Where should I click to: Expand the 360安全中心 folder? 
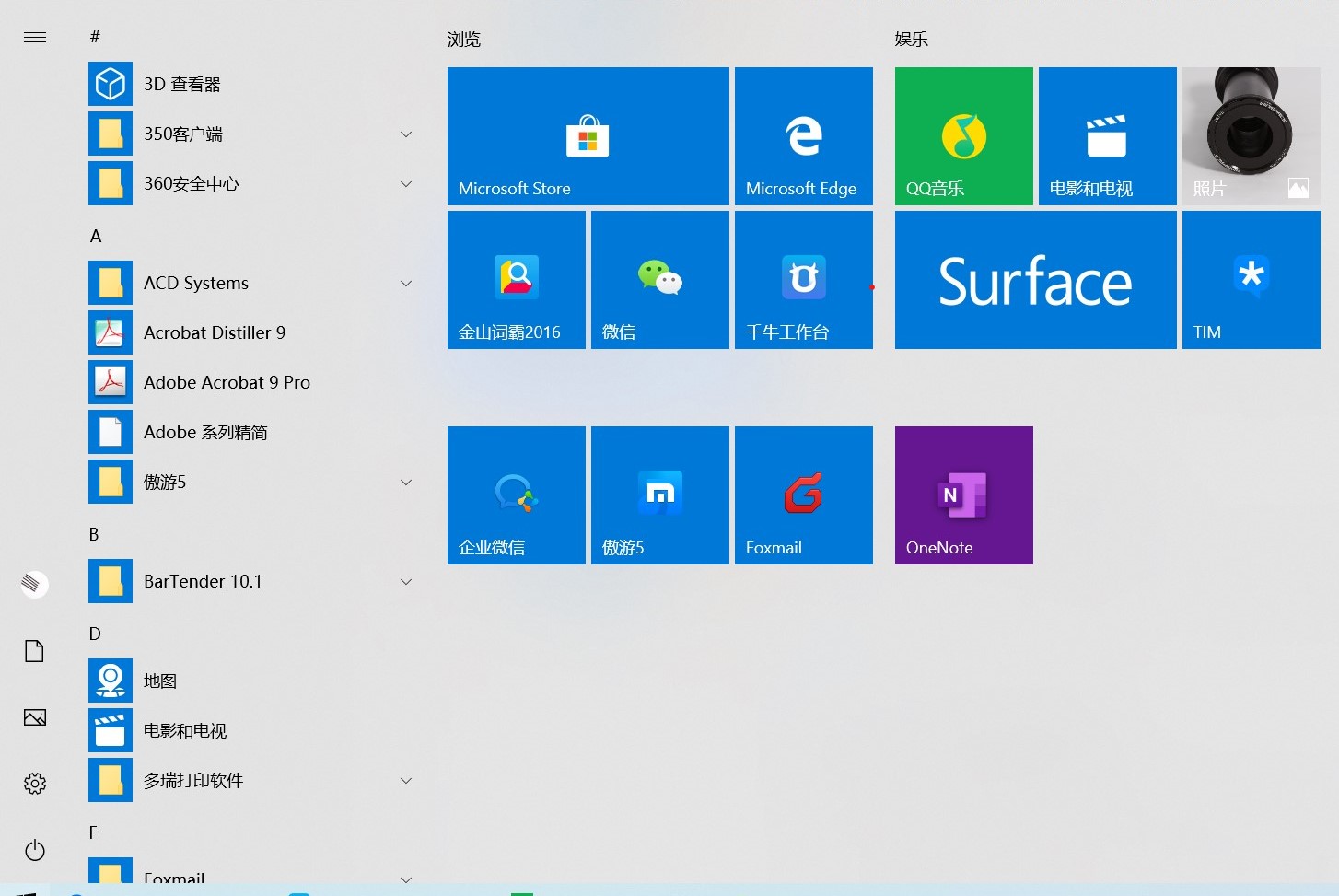(x=405, y=183)
